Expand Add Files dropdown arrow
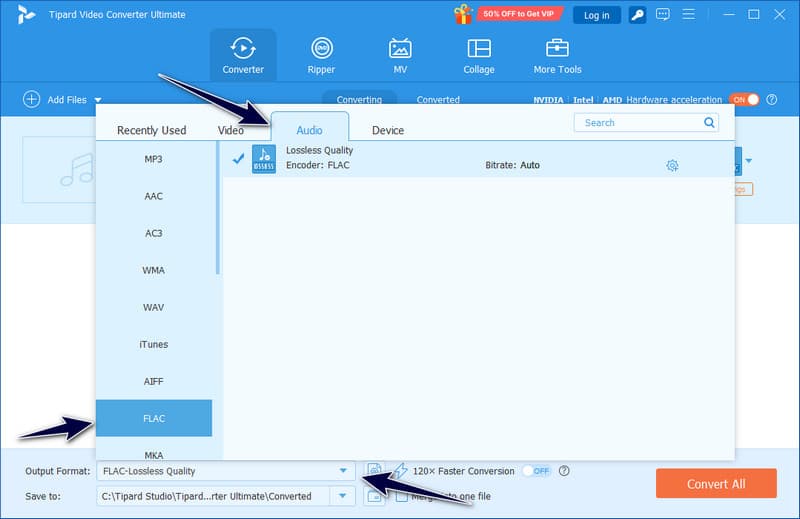 [97, 100]
